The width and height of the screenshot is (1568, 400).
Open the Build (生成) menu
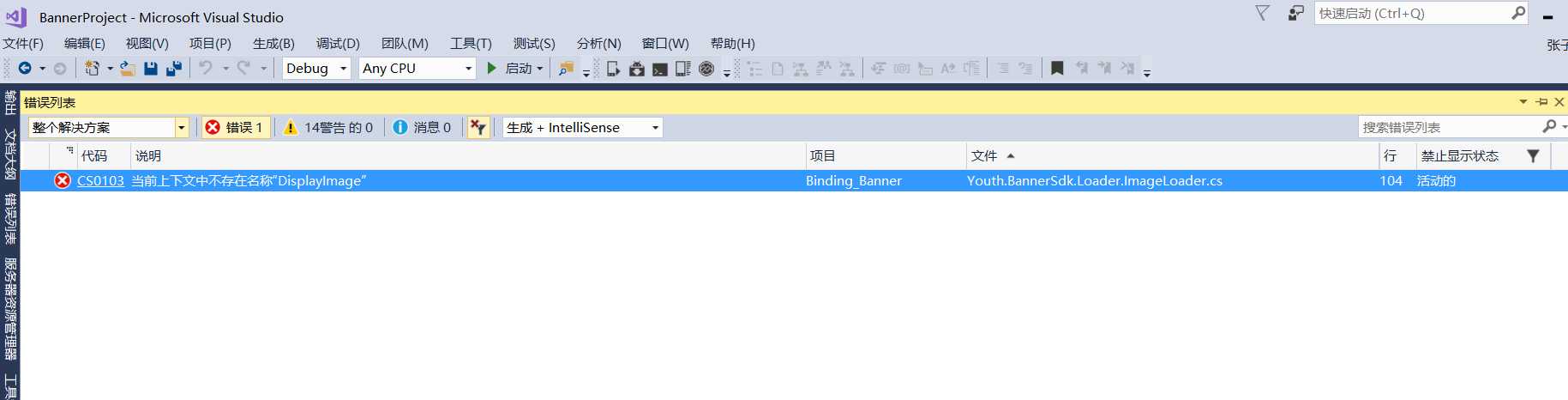point(273,43)
